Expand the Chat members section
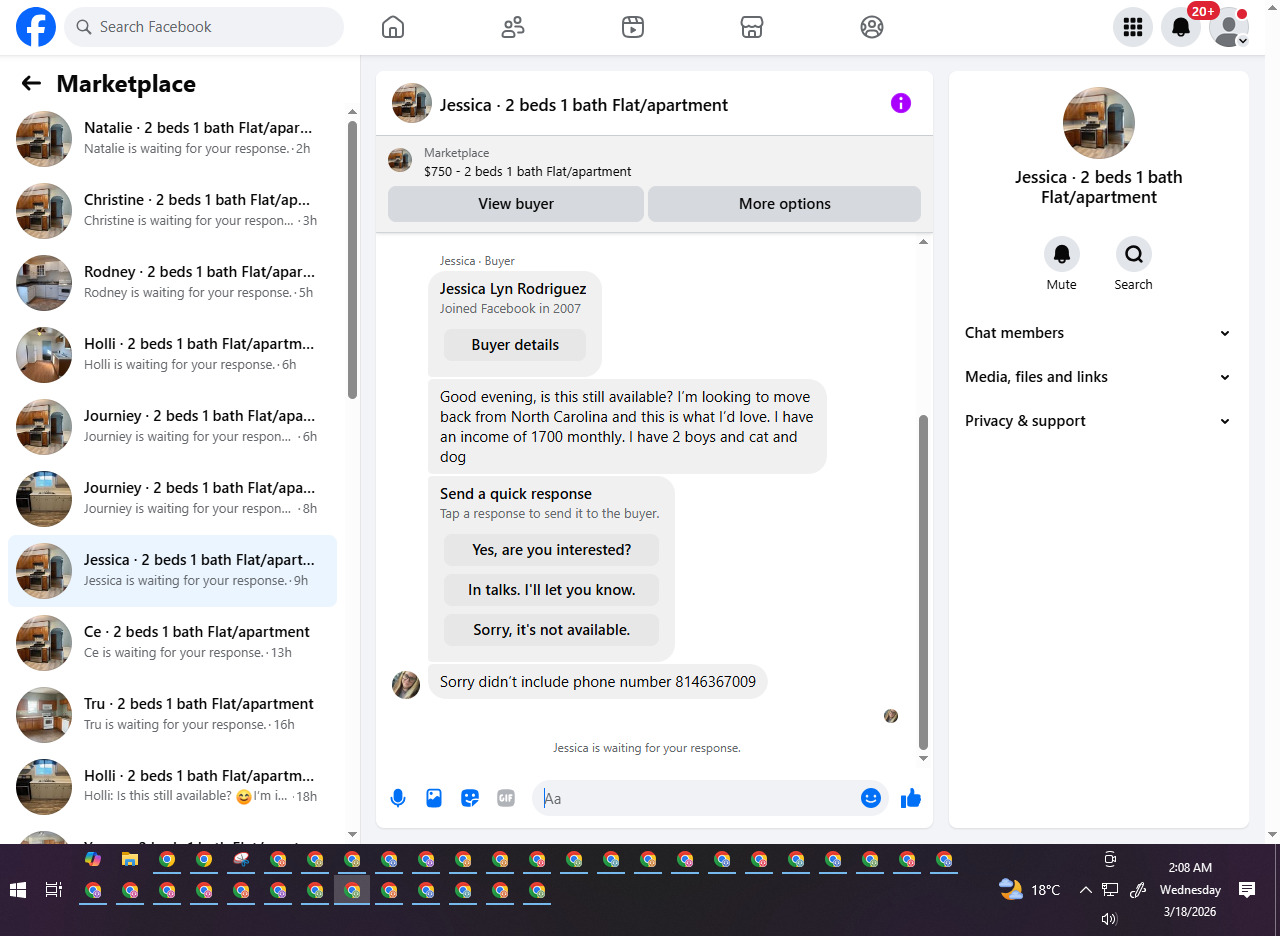The height and width of the screenshot is (936, 1280). click(1099, 333)
